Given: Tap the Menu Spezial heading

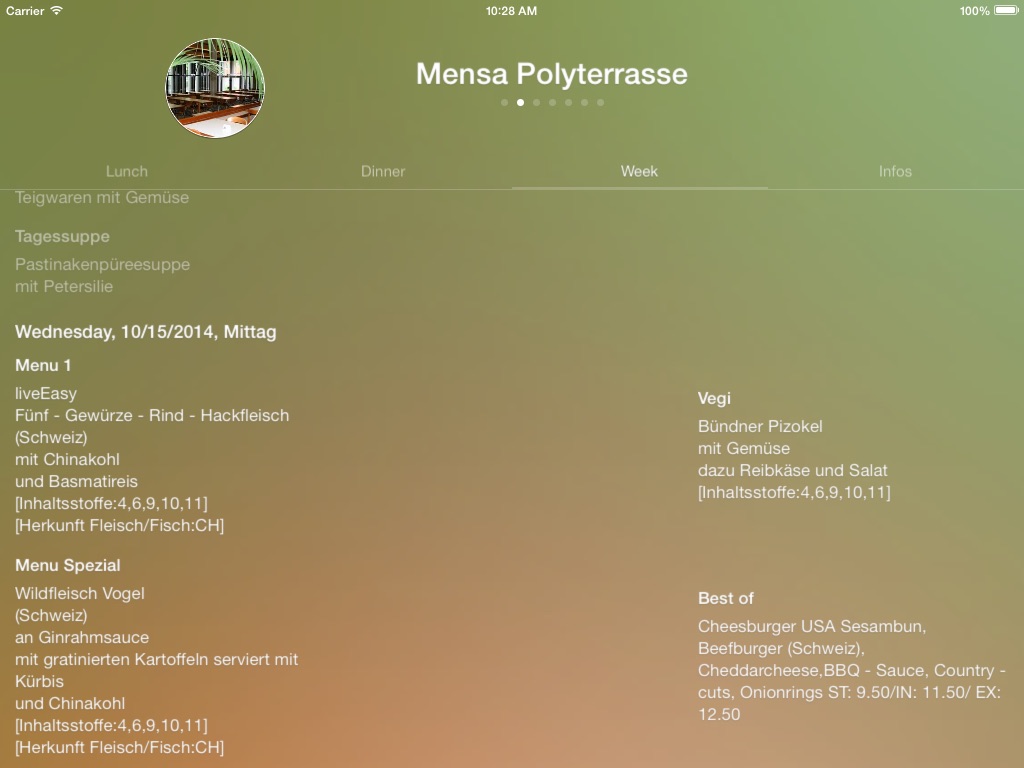Looking at the screenshot, I should pos(68,565).
